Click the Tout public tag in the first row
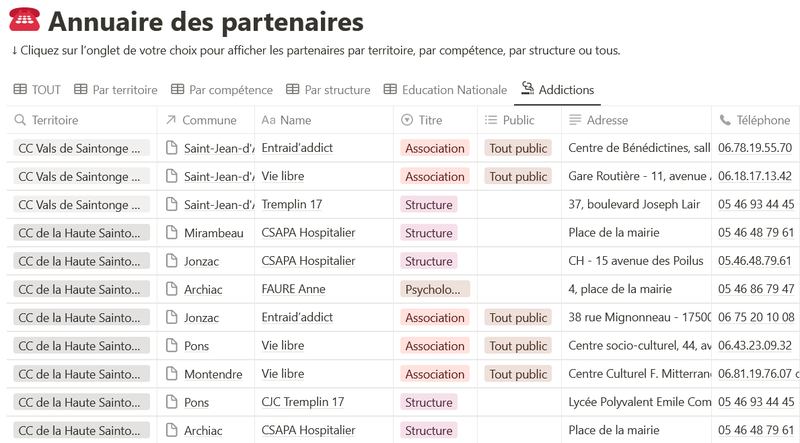The height and width of the screenshot is (443, 800). pos(518,148)
